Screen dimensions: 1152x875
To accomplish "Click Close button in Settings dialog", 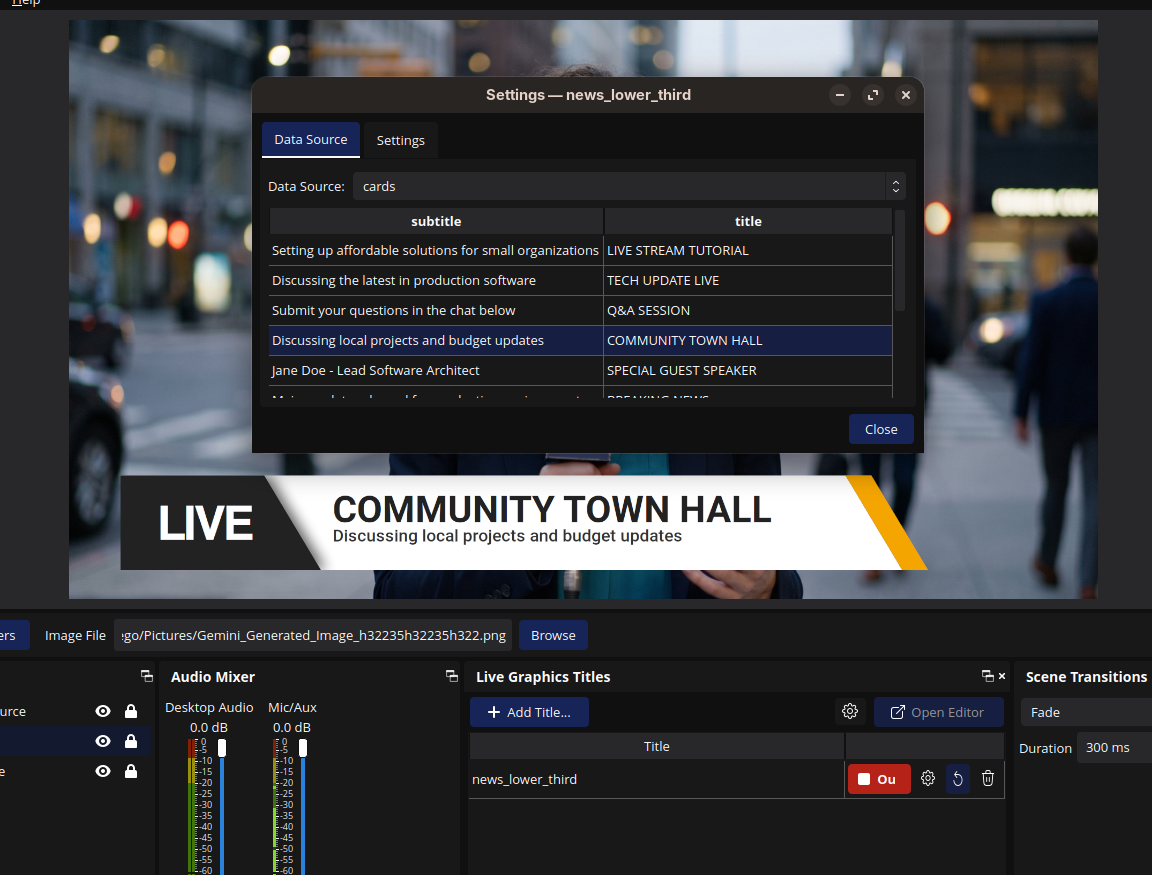I will 881,429.
